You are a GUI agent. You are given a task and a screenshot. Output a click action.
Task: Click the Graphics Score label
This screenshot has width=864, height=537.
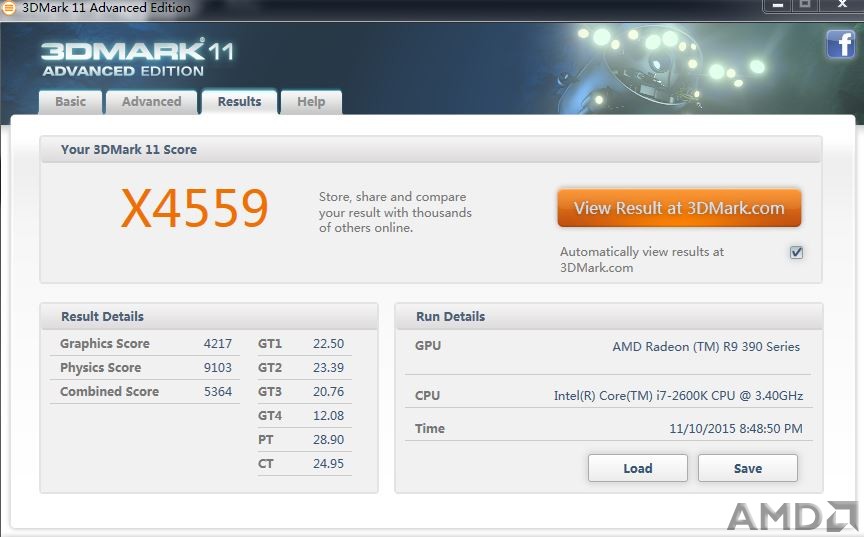click(x=105, y=344)
